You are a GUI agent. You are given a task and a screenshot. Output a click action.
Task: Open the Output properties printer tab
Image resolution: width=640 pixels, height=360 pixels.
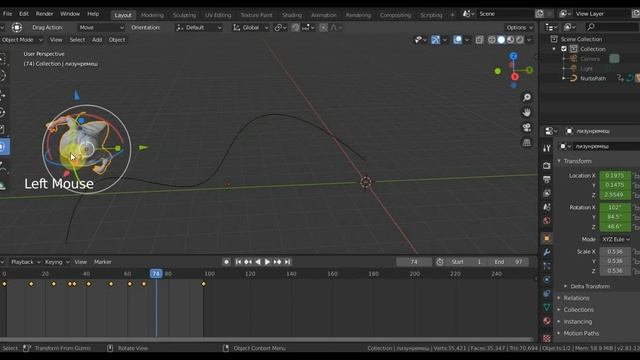(x=547, y=179)
